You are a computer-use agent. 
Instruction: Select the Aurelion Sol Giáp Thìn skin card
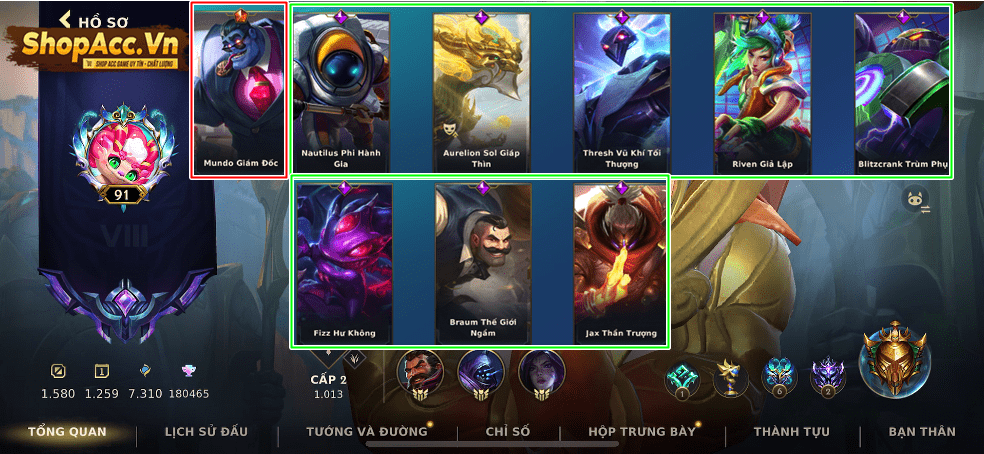pyautogui.click(x=481, y=93)
